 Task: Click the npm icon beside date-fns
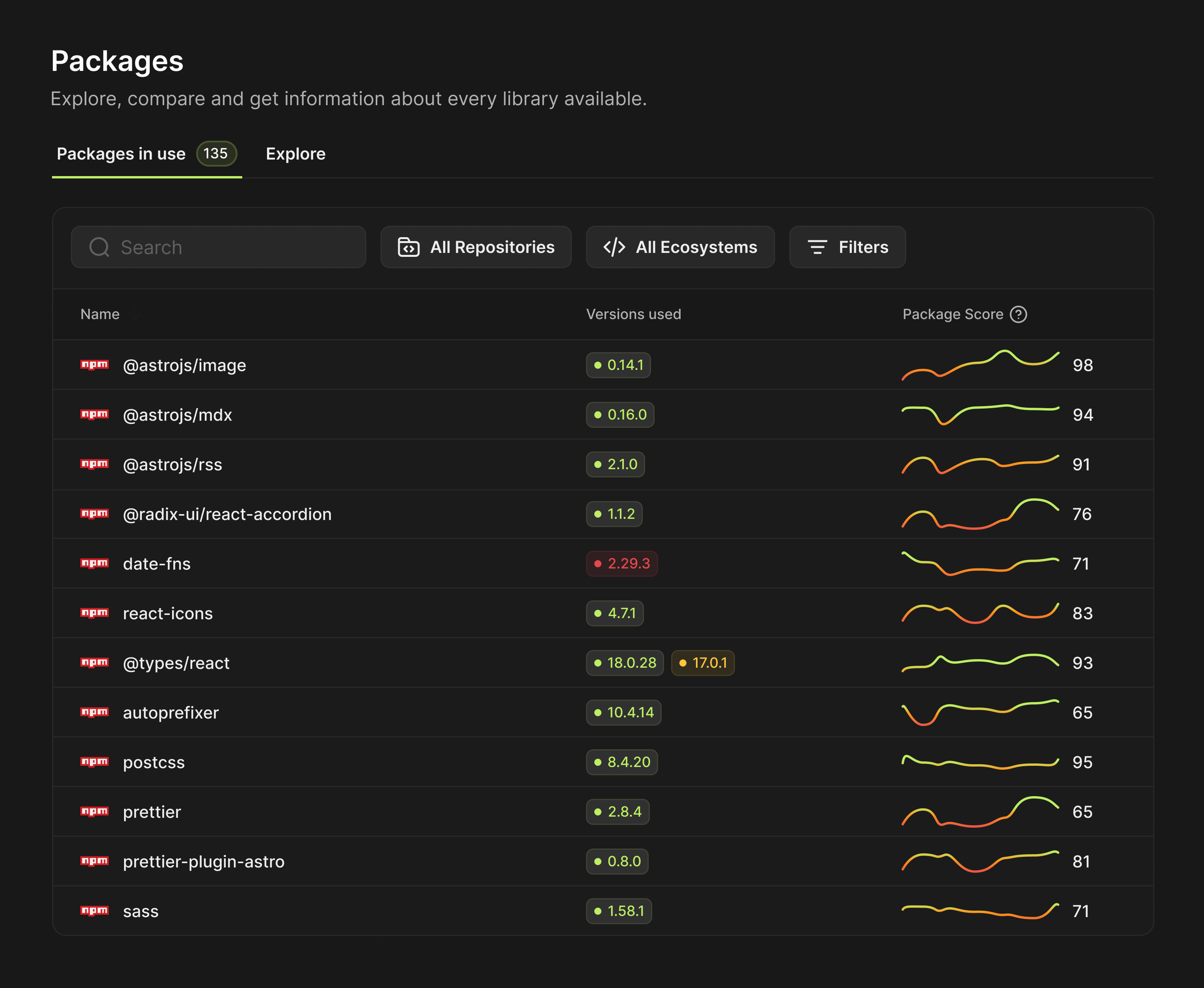[x=95, y=563]
